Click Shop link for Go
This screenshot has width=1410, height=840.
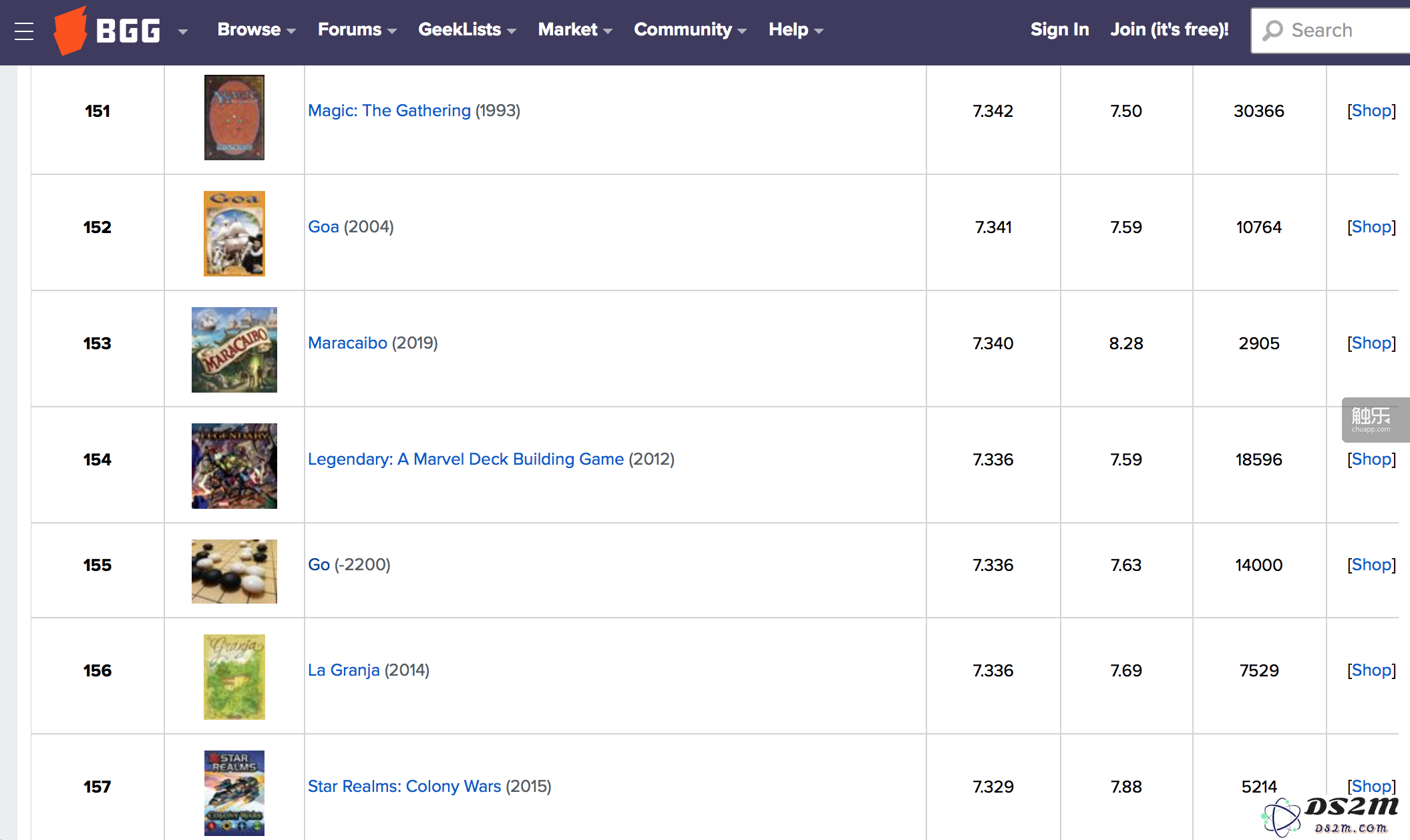click(1371, 564)
